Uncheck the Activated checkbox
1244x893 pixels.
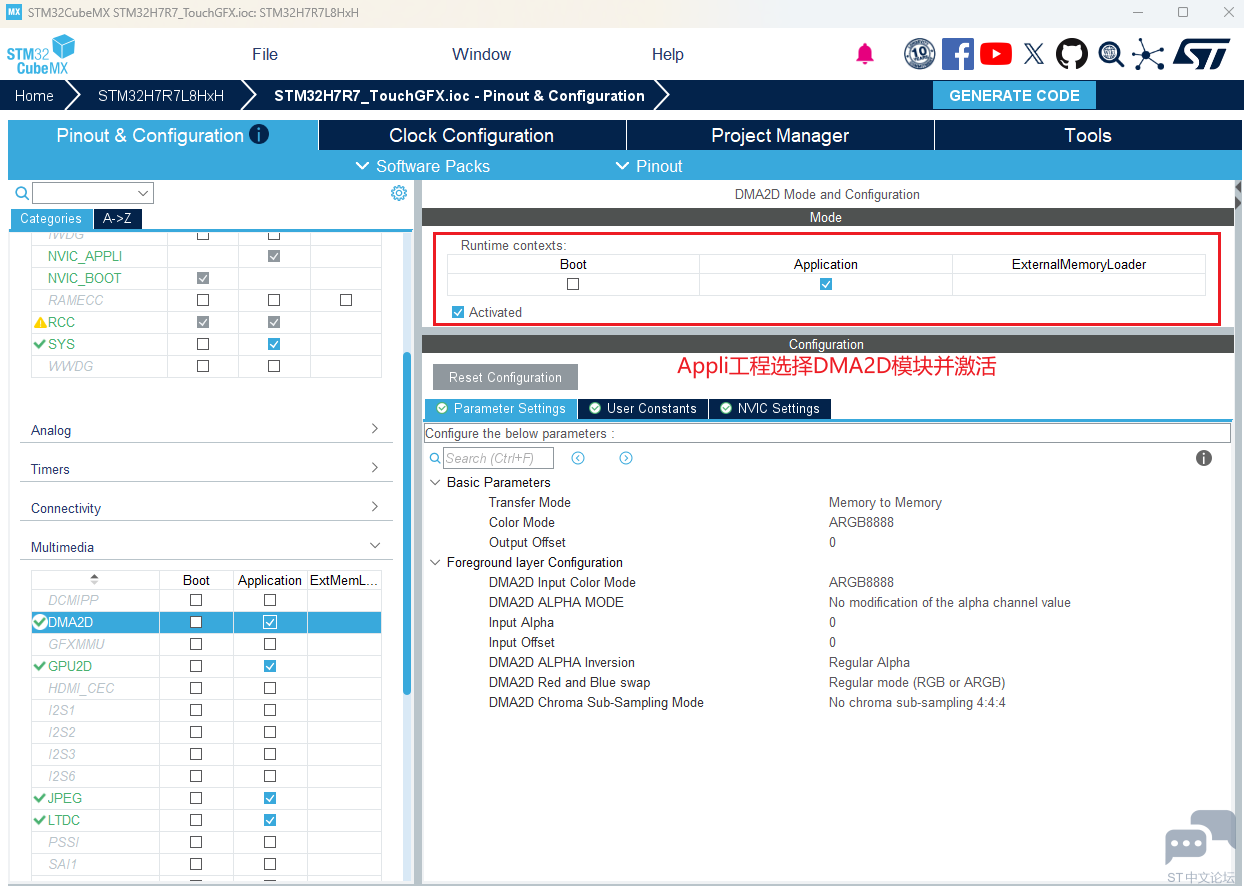point(458,312)
